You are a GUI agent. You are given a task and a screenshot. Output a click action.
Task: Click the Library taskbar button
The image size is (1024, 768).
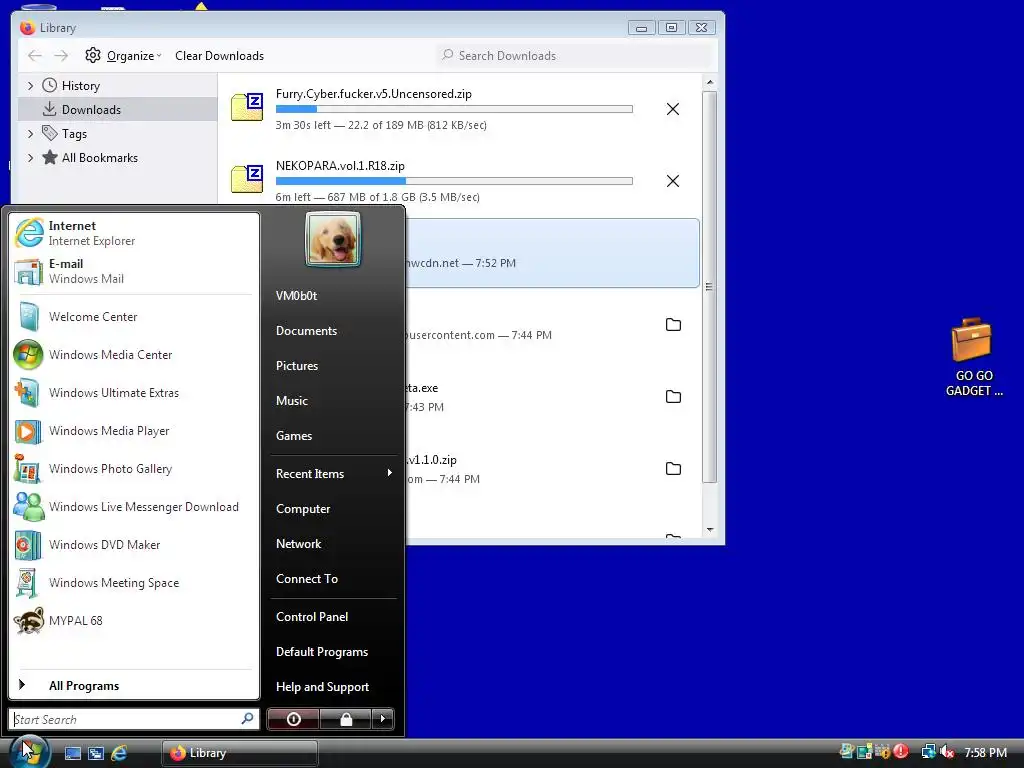[240, 753]
